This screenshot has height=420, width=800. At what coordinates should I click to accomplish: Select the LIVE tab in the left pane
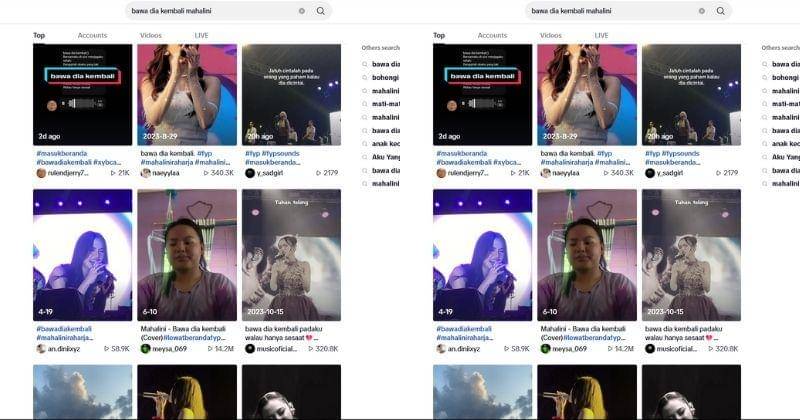[x=202, y=35]
